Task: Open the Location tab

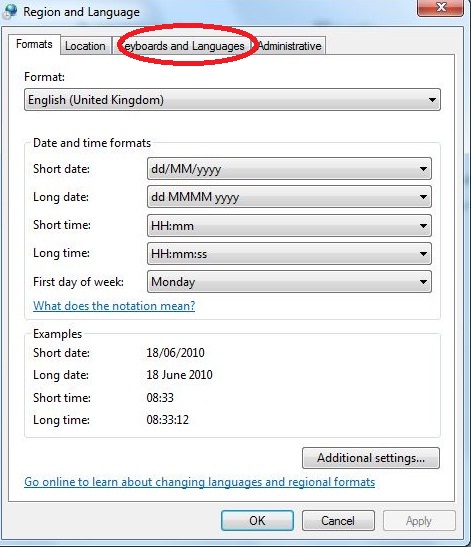Action: click(x=85, y=46)
